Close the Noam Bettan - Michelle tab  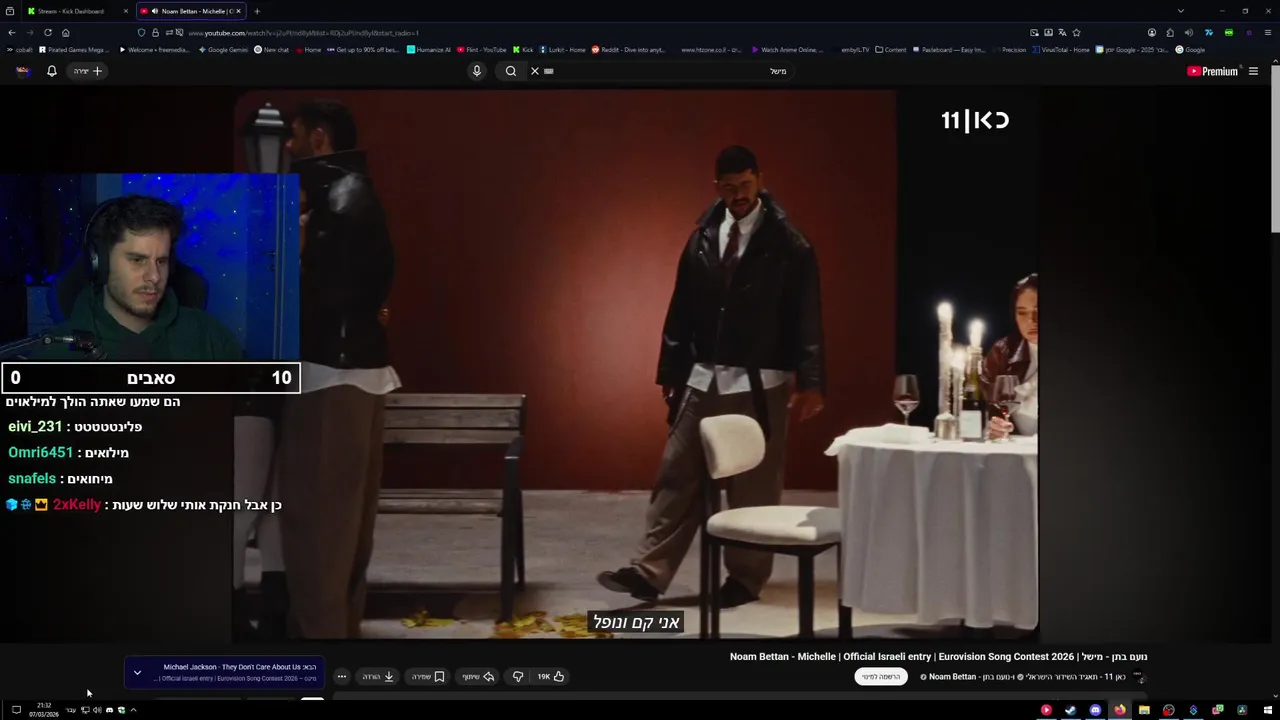tap(238, 11)
